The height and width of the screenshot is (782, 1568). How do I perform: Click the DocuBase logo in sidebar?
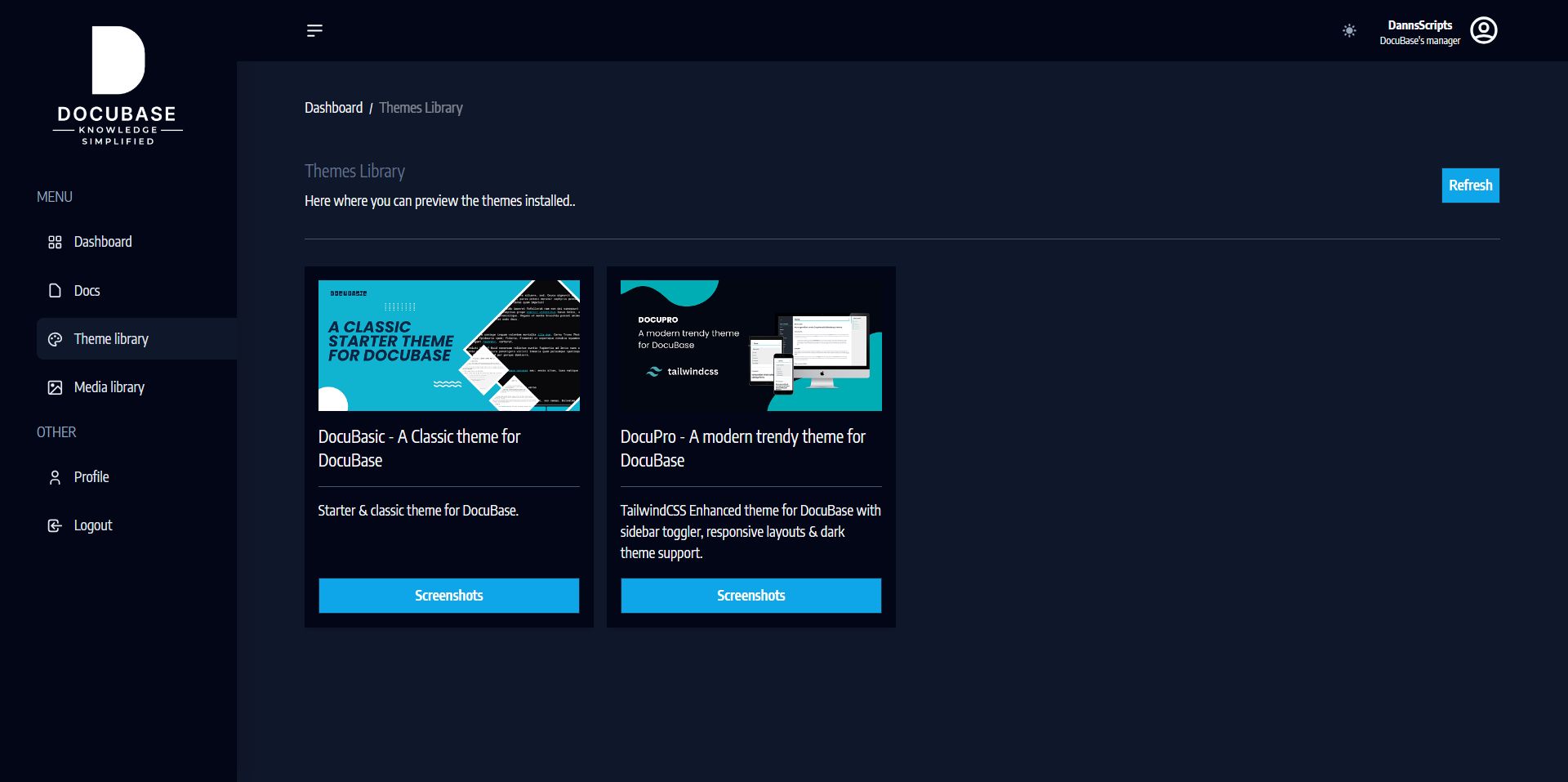[x=118, y=86]
